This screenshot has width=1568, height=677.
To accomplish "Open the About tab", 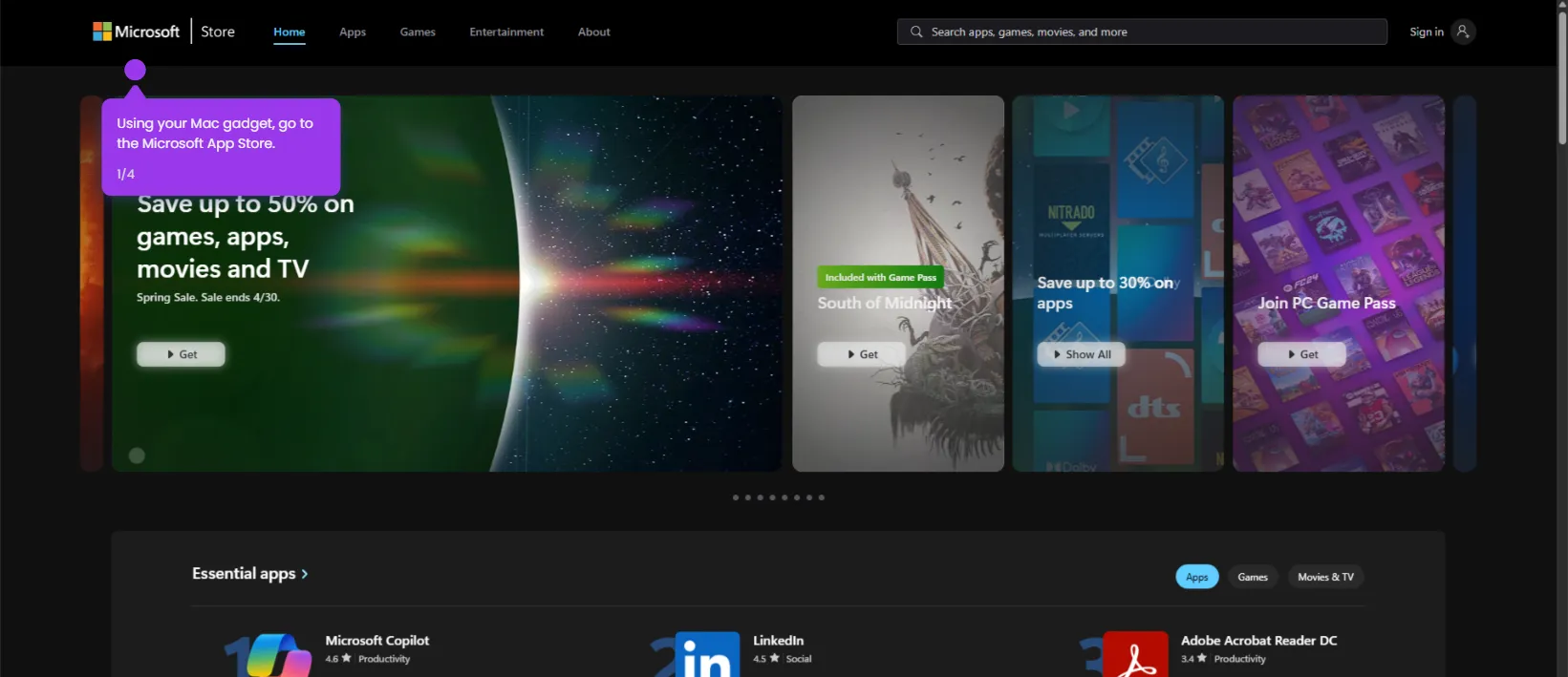I will pos(594,32).
